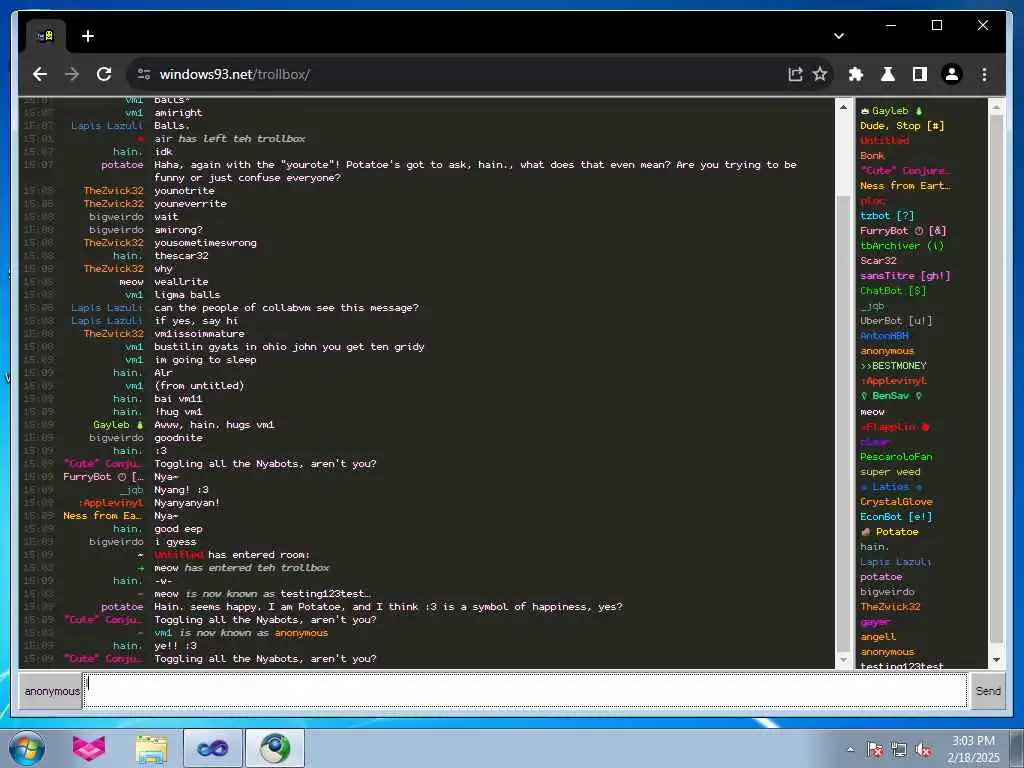Select CrystalGlove in user list
The image size is (1024, 768).
896,502
